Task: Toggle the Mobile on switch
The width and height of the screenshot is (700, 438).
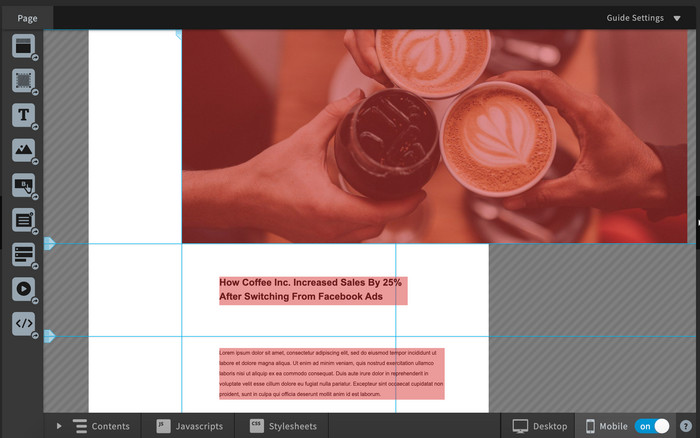Action: (652, 426)
